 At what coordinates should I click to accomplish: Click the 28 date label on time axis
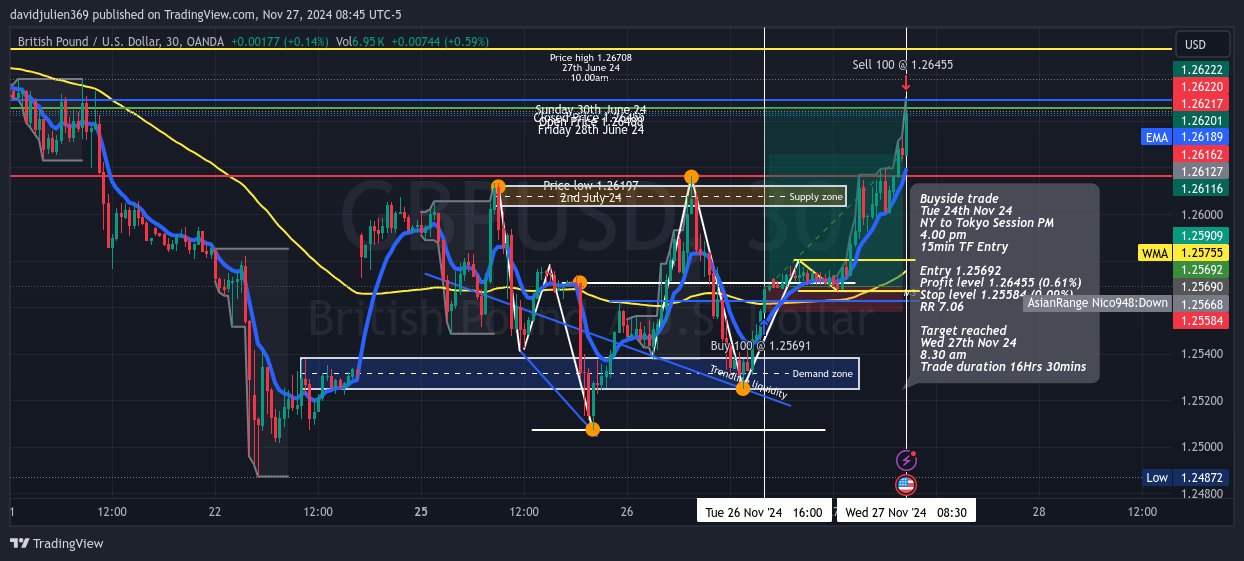click(x=1039, y=512)
